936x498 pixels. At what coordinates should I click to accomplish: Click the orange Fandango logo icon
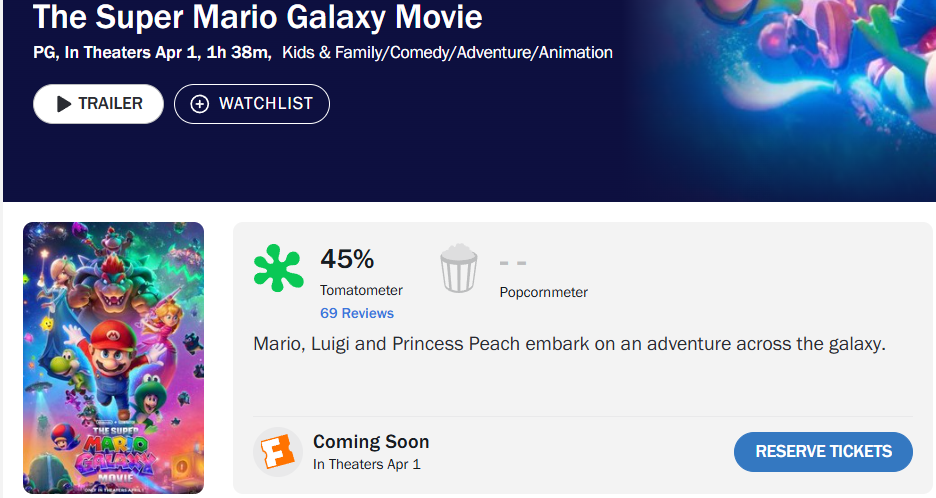(x=277, y=452)
